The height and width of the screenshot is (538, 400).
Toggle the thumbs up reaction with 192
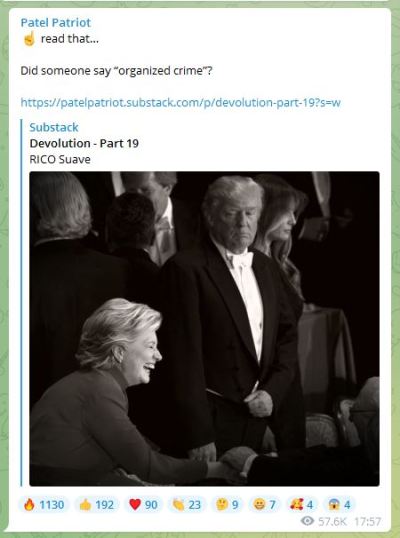pyautogui.click(x=96, y=505)
